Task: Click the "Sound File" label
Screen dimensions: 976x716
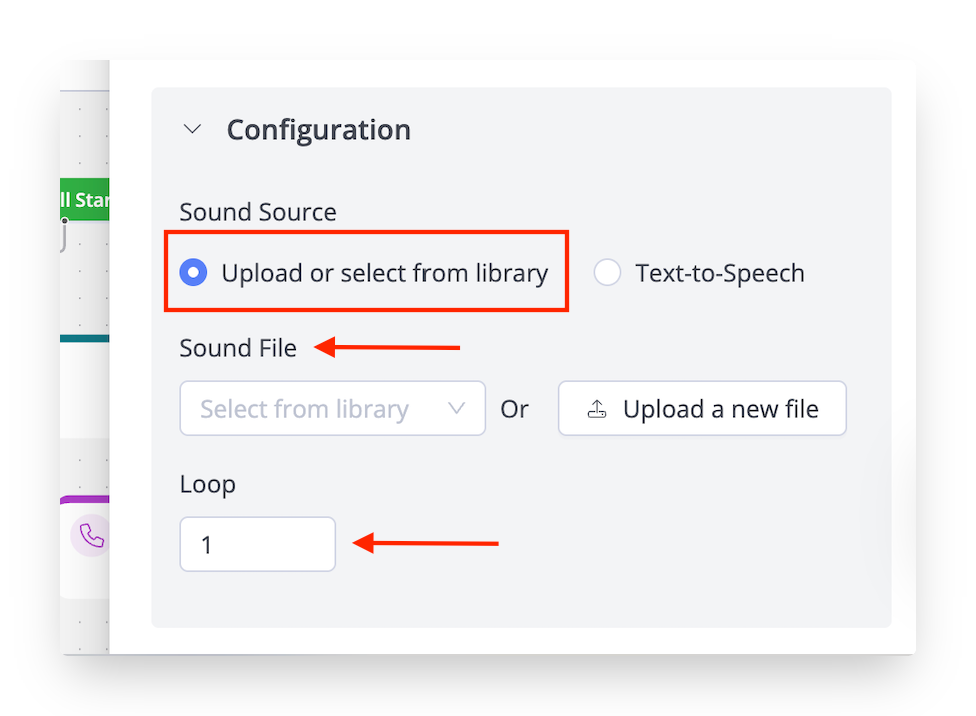Action: pyautogui.click(x=238, y=348)
